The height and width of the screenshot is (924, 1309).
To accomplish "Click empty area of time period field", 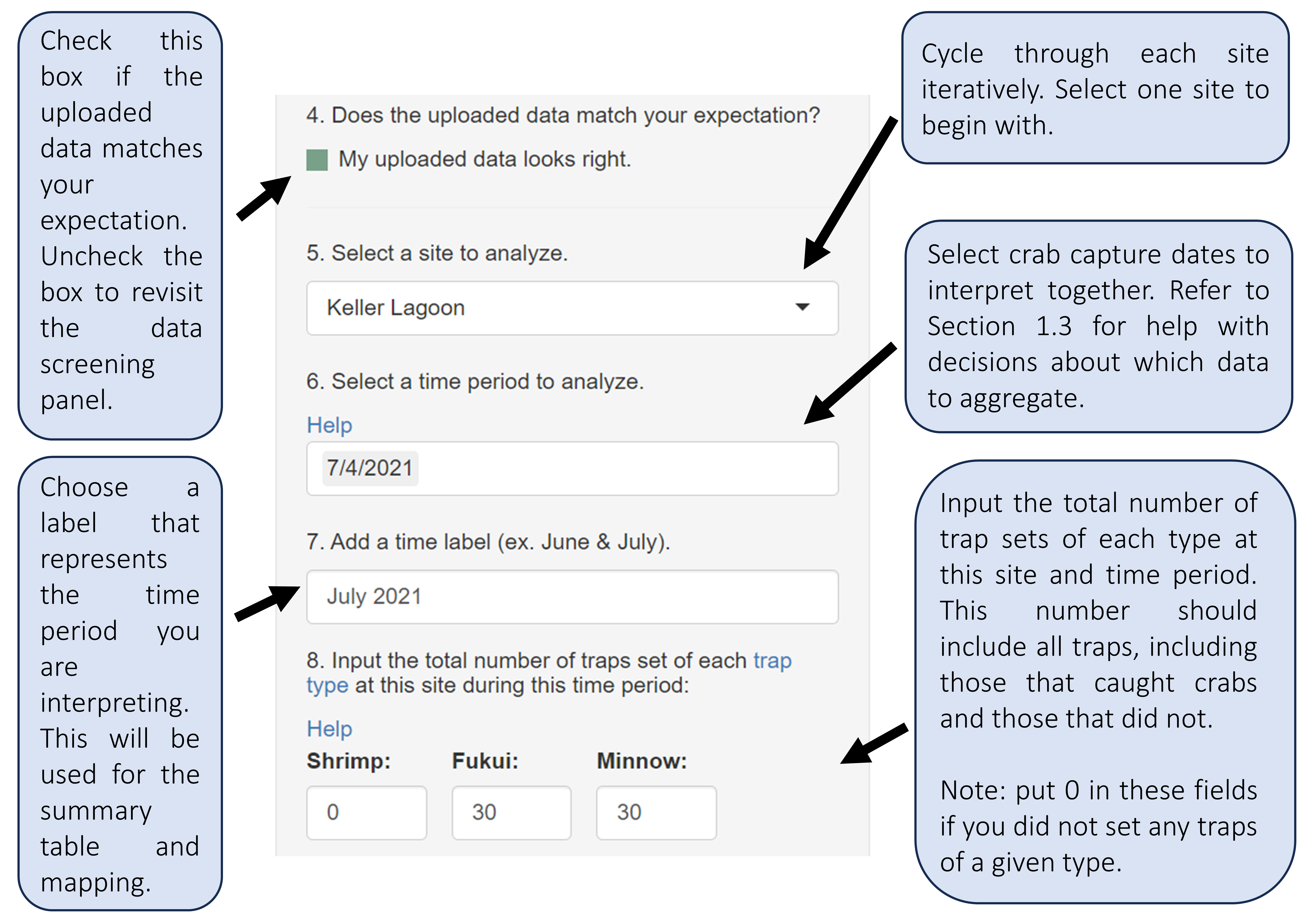I will point(627,469).
